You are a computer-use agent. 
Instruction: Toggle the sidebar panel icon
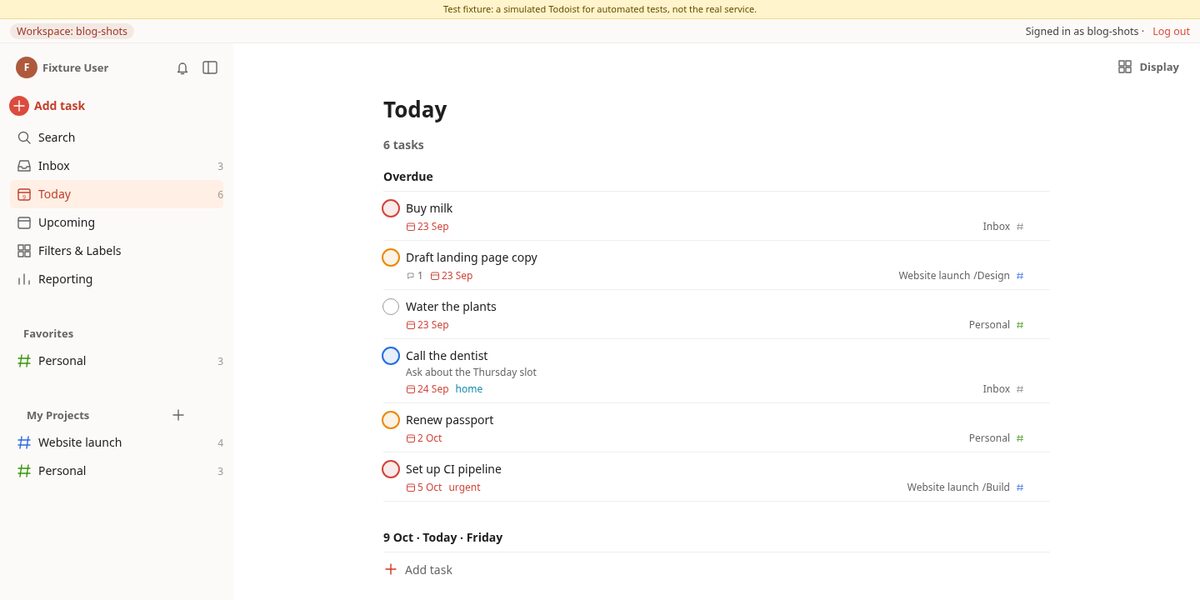coord(210,68)
